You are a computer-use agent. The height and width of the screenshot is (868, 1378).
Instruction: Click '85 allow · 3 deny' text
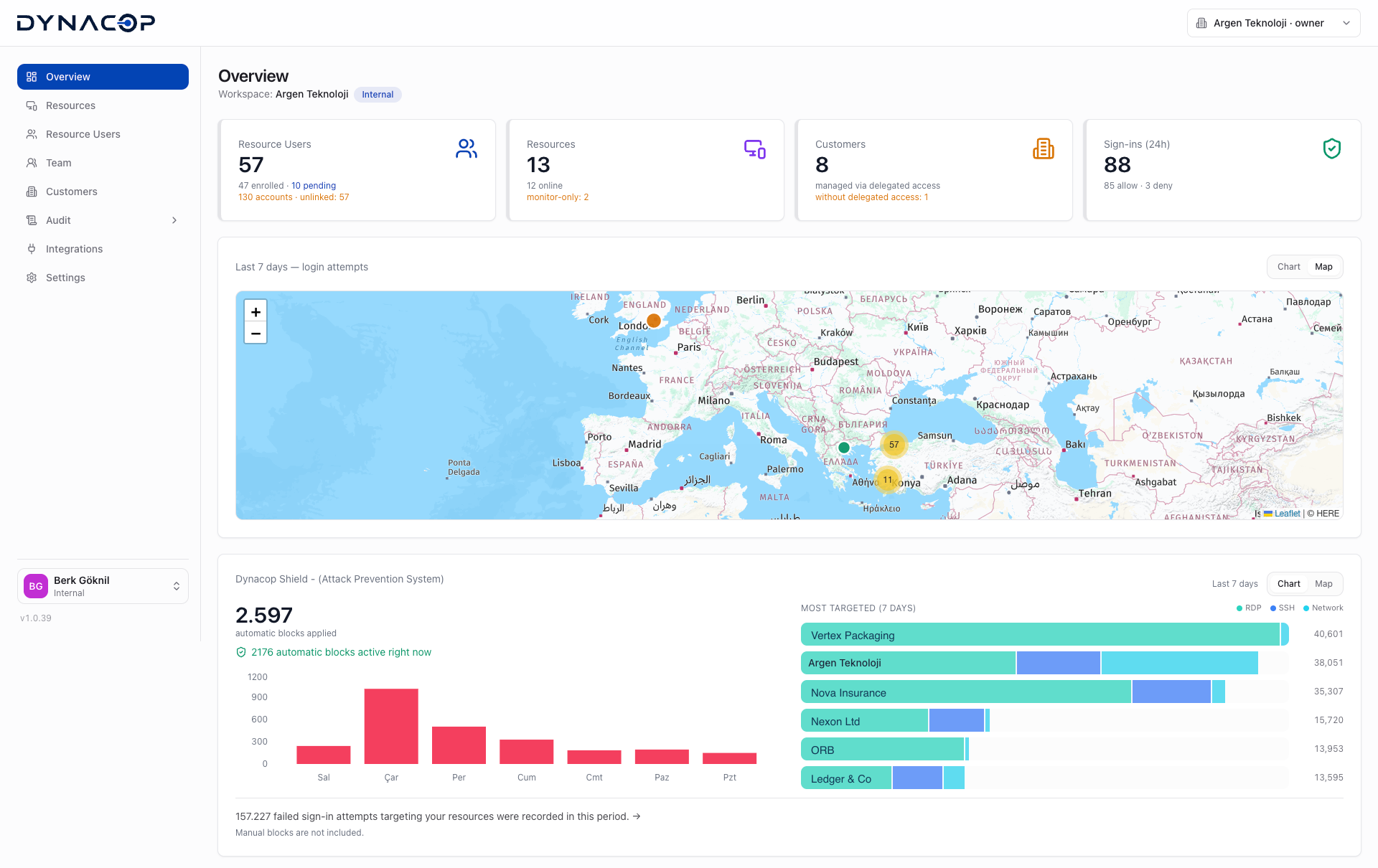click(x=1138, y=186)
